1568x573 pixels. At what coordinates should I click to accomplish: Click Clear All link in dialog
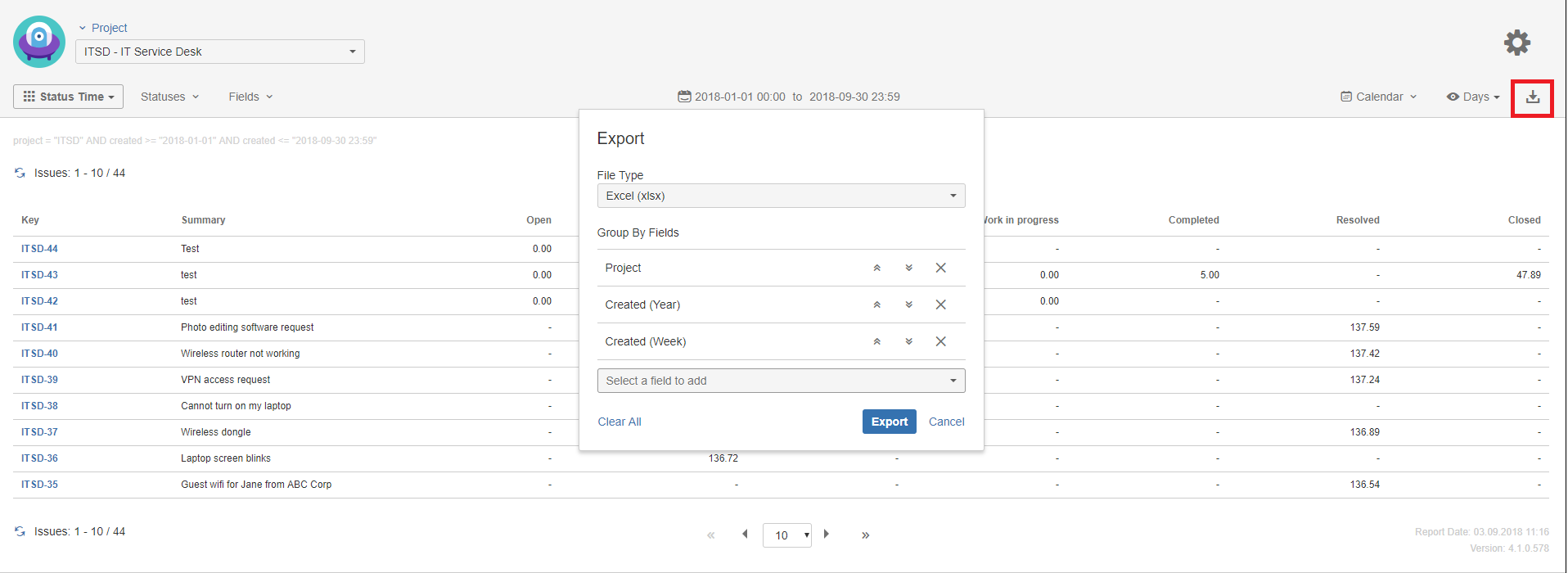(x=619, y=422)
